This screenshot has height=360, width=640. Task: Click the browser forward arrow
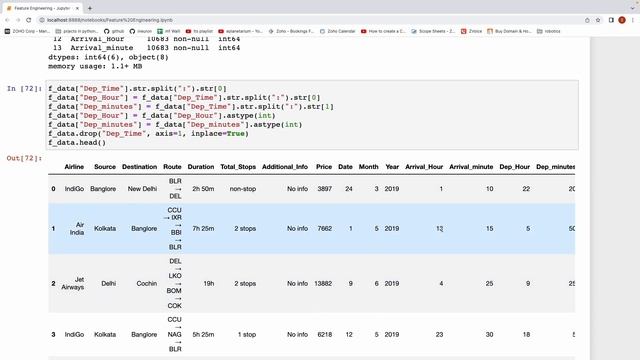pos(18,20)
